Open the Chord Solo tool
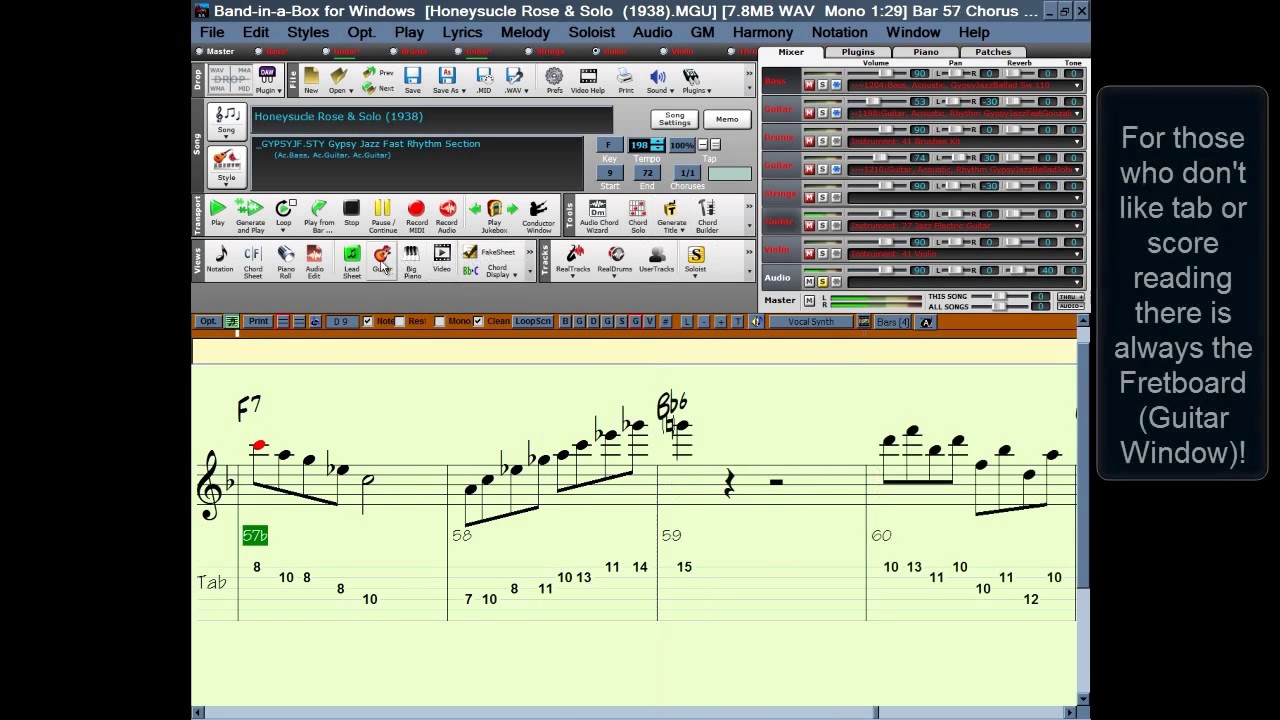Screen dimensions: 1280x720 pos(637,215)
